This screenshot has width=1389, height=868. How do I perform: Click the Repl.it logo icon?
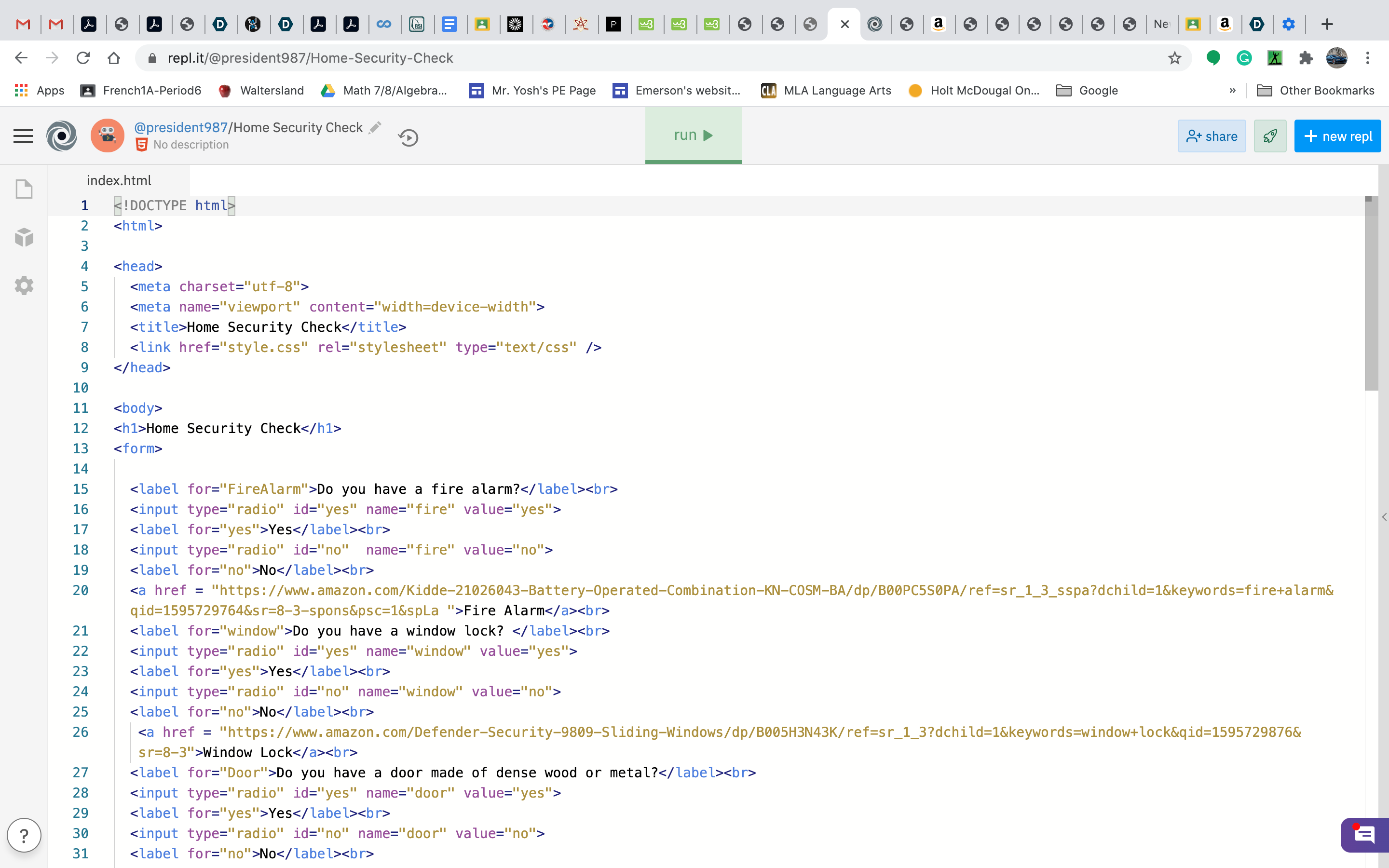[x=61, y=136]
